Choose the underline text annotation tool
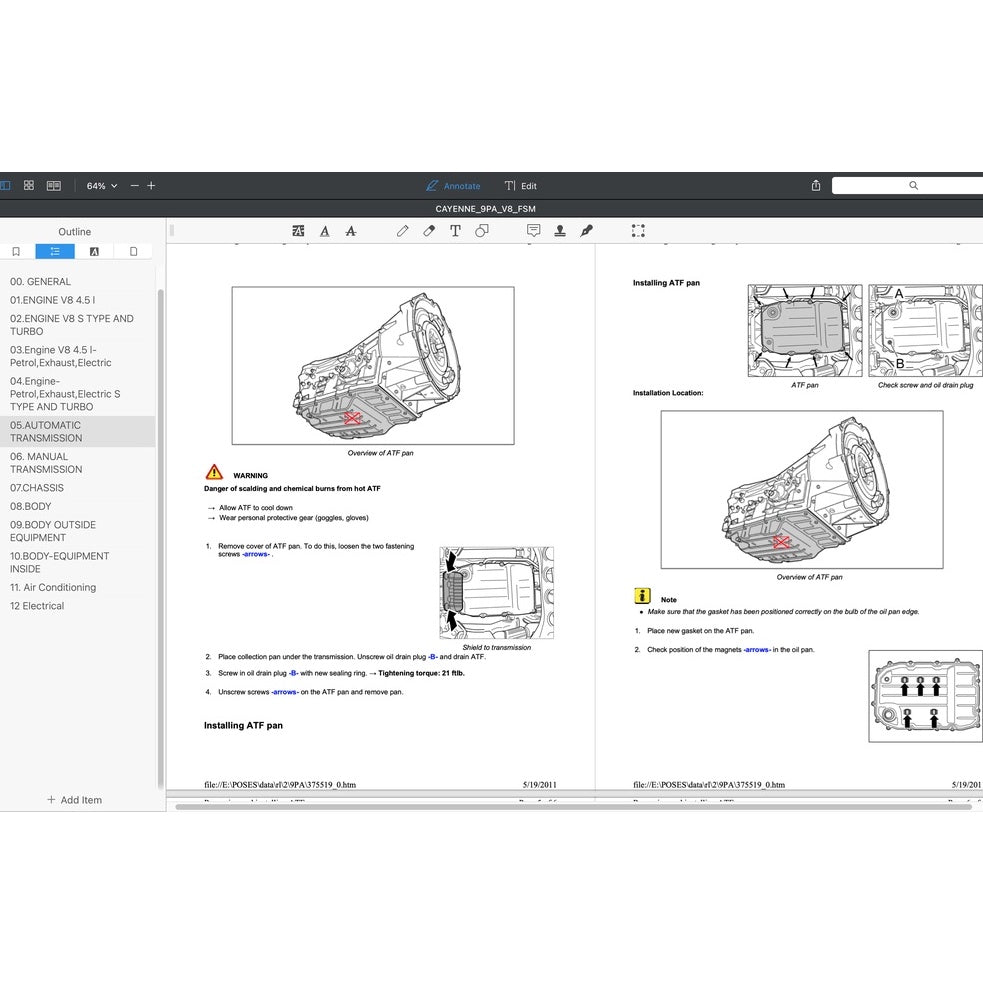Viewport: 983px width, 983px height. (324, 231)
